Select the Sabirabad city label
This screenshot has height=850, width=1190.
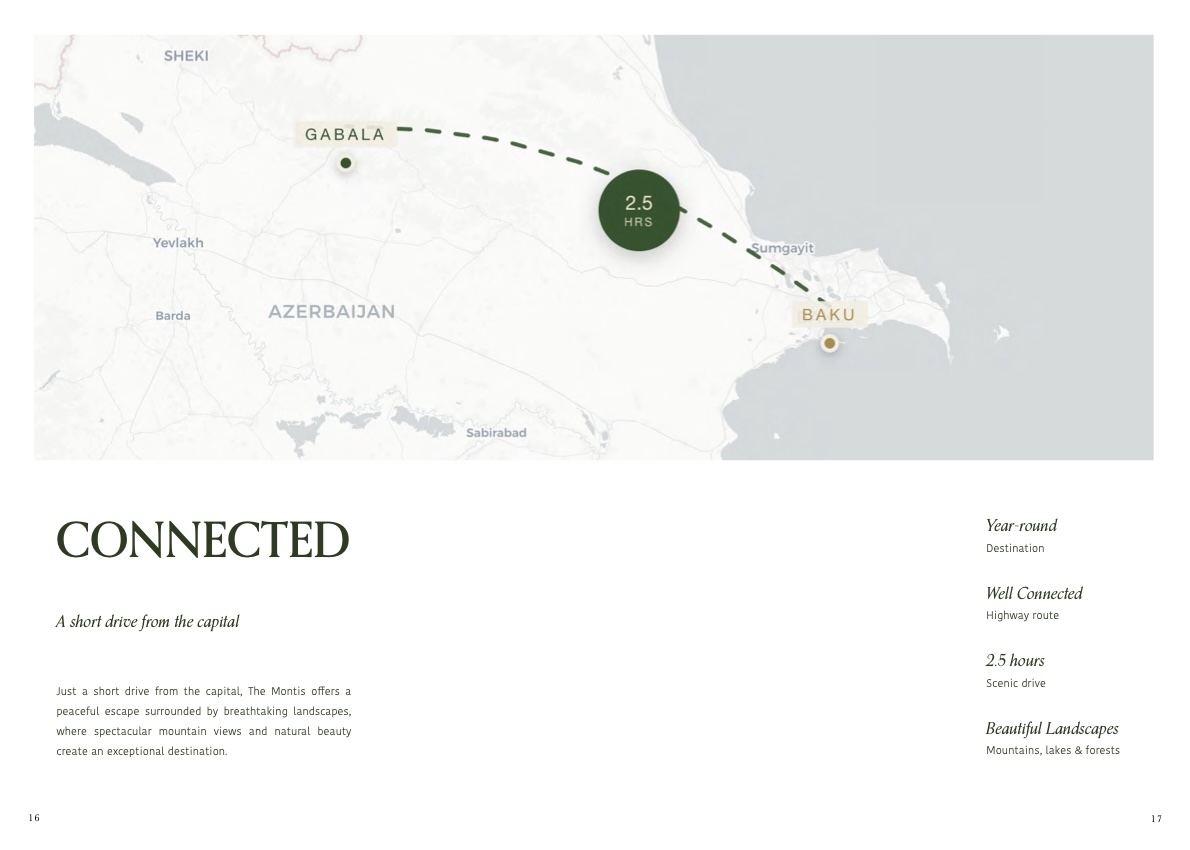click(496, 433)
